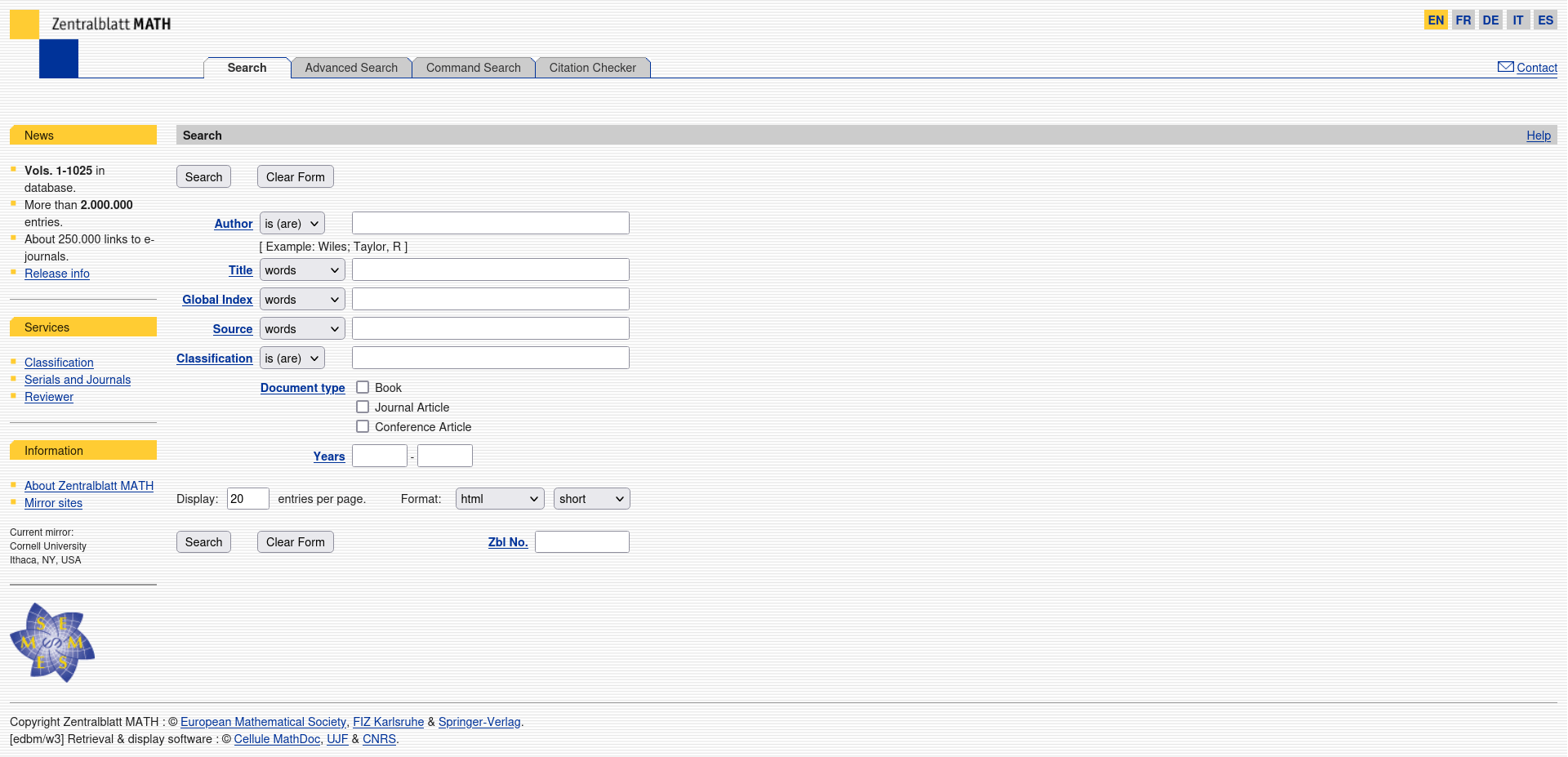The height and width of the screenshot is (757, 1568).
Task: Expand the Global Index 'words' dropdown
Action: click(x=302, y=299)
